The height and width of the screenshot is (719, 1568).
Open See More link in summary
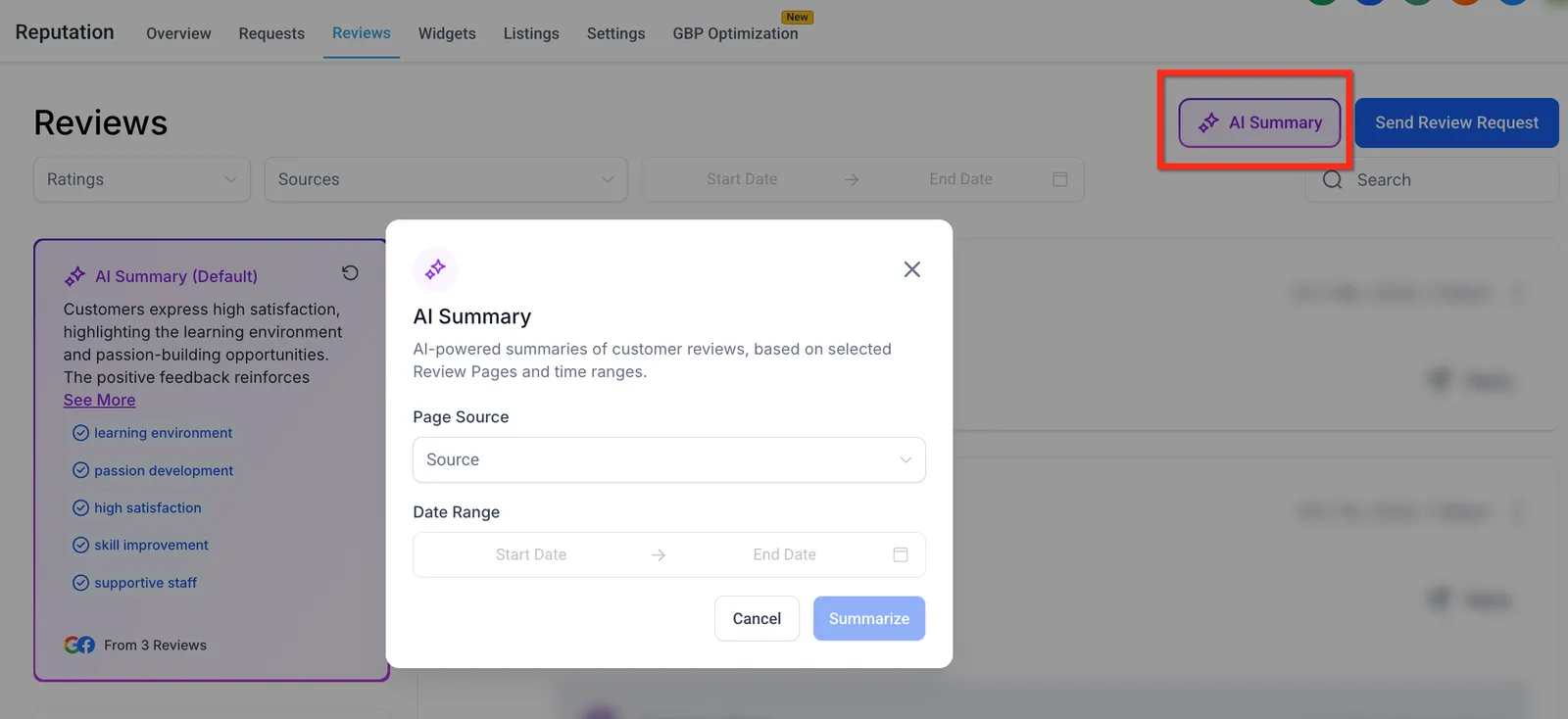[x=99, y=400]
